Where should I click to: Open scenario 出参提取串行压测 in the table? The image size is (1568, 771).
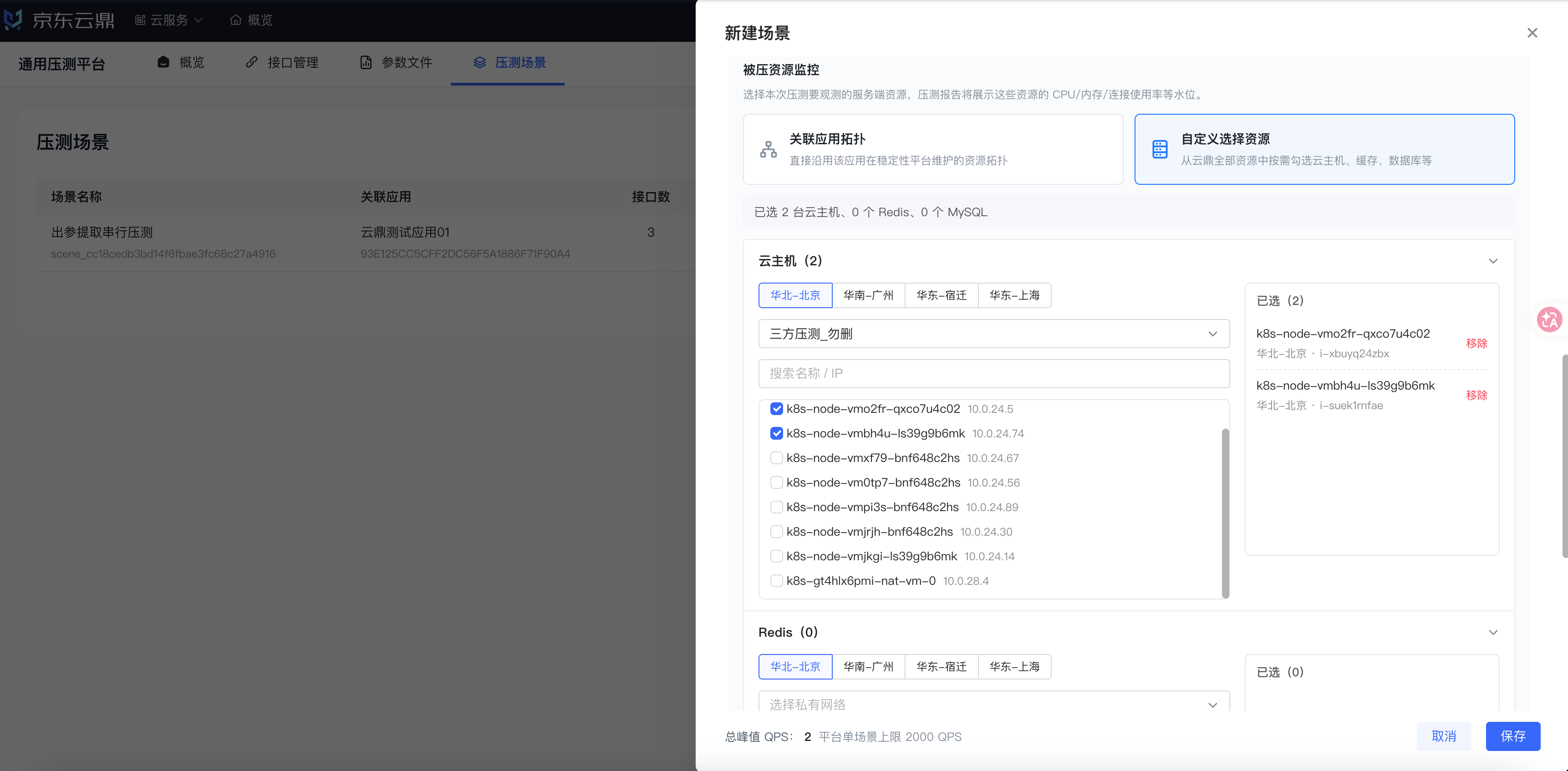(x=102, y=233)
